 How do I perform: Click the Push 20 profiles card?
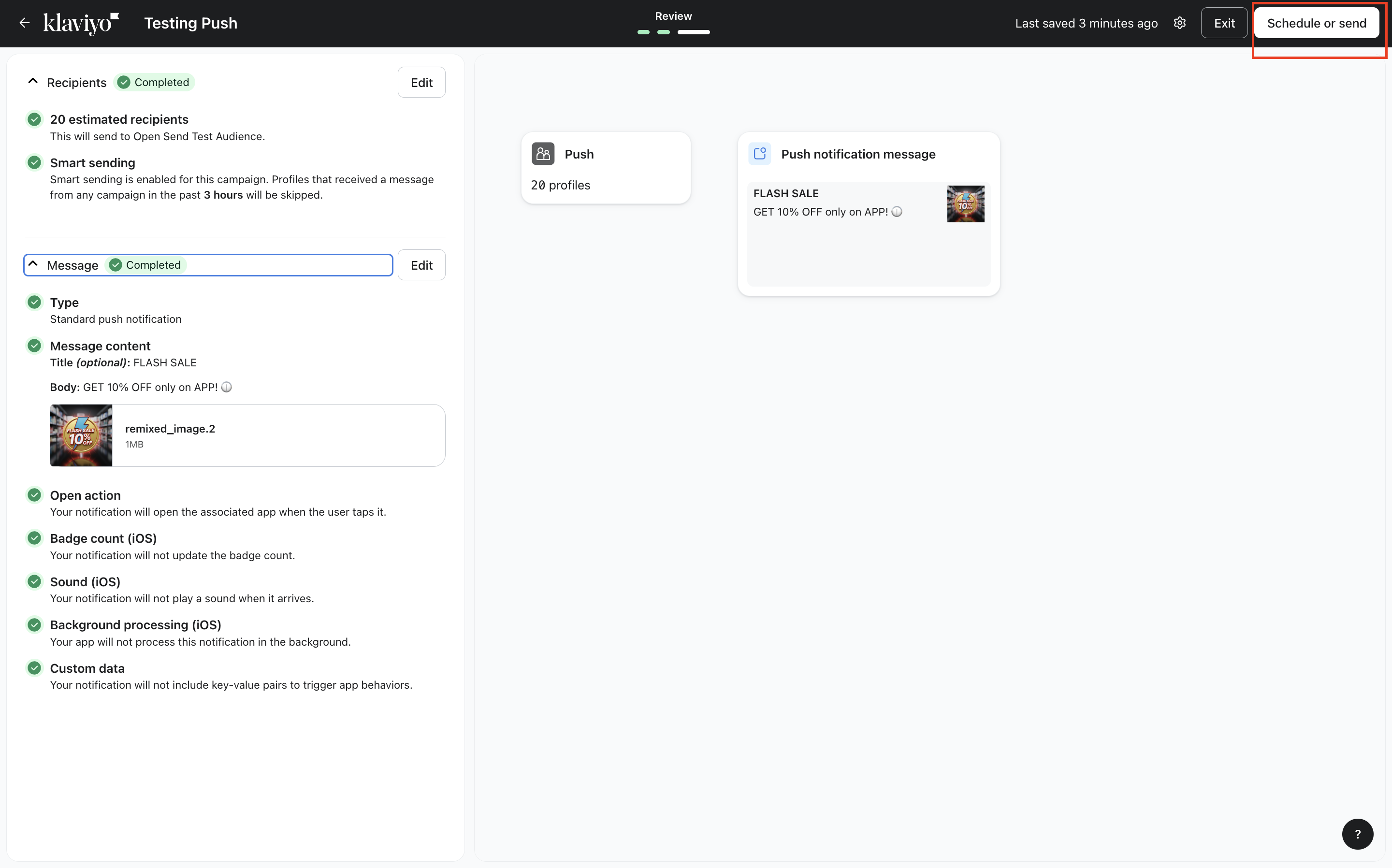tap(606, 168)
